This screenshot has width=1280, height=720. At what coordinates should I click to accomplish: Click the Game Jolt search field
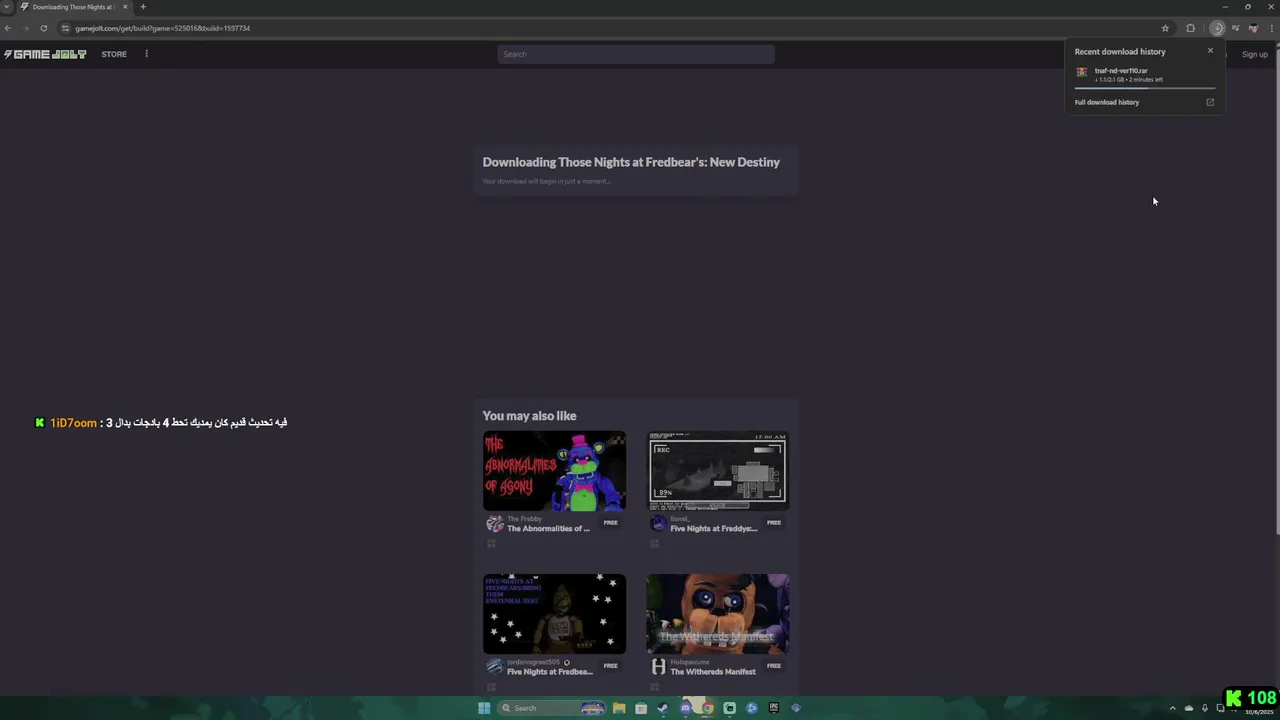coord(636,54)
